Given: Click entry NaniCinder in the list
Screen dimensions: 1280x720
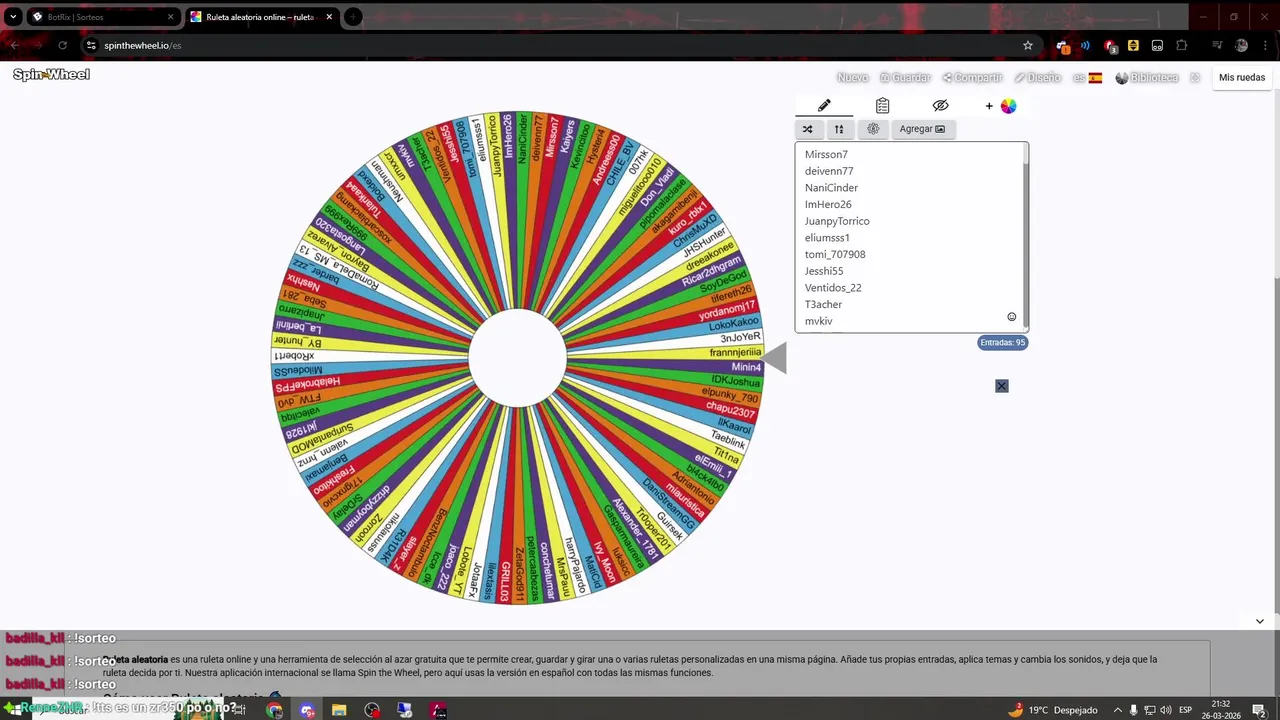Looking at the screenshot, I should [x=831, y=188].
